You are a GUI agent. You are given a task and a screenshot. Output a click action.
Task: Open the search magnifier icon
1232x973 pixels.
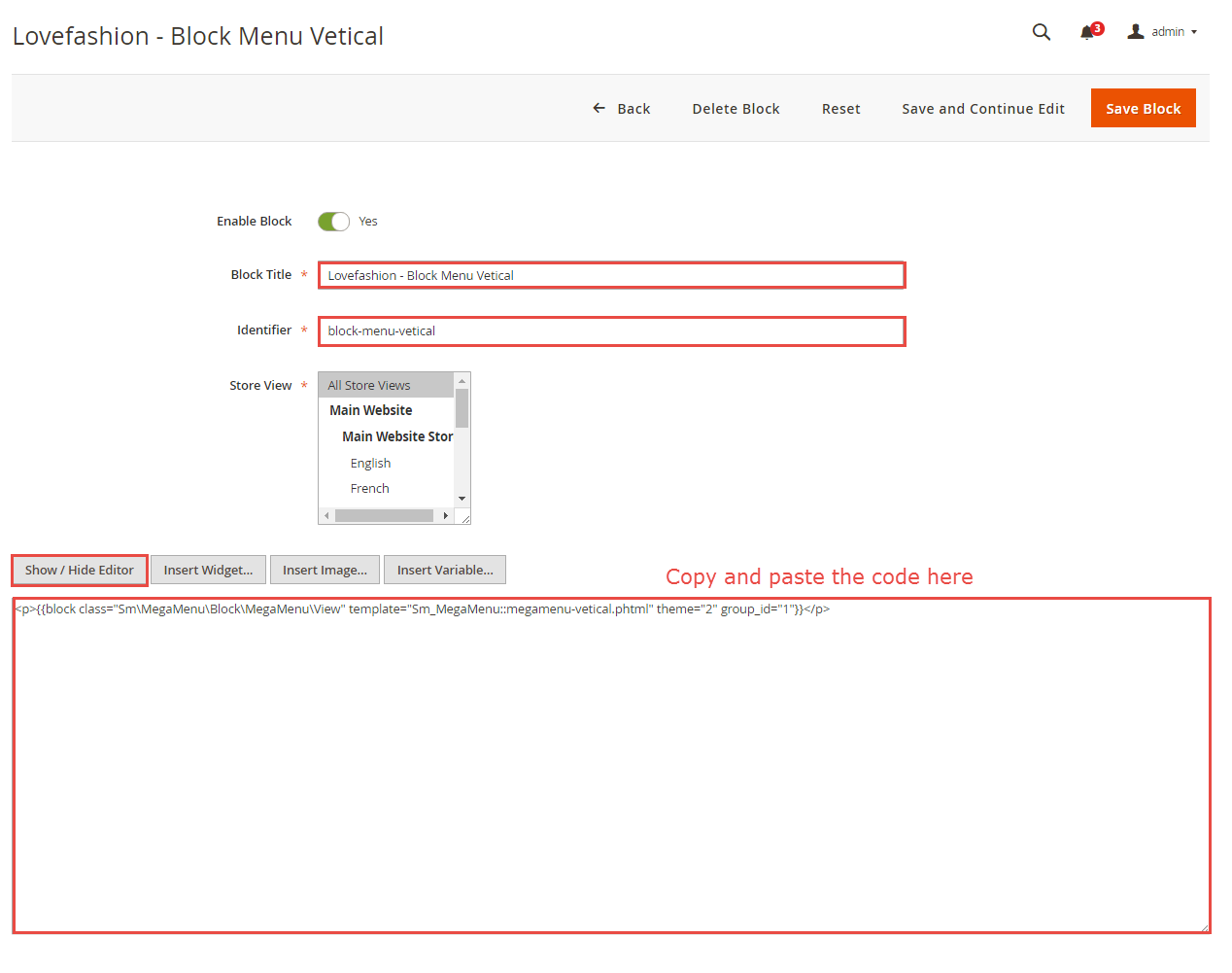click(x=1041, y=32)
